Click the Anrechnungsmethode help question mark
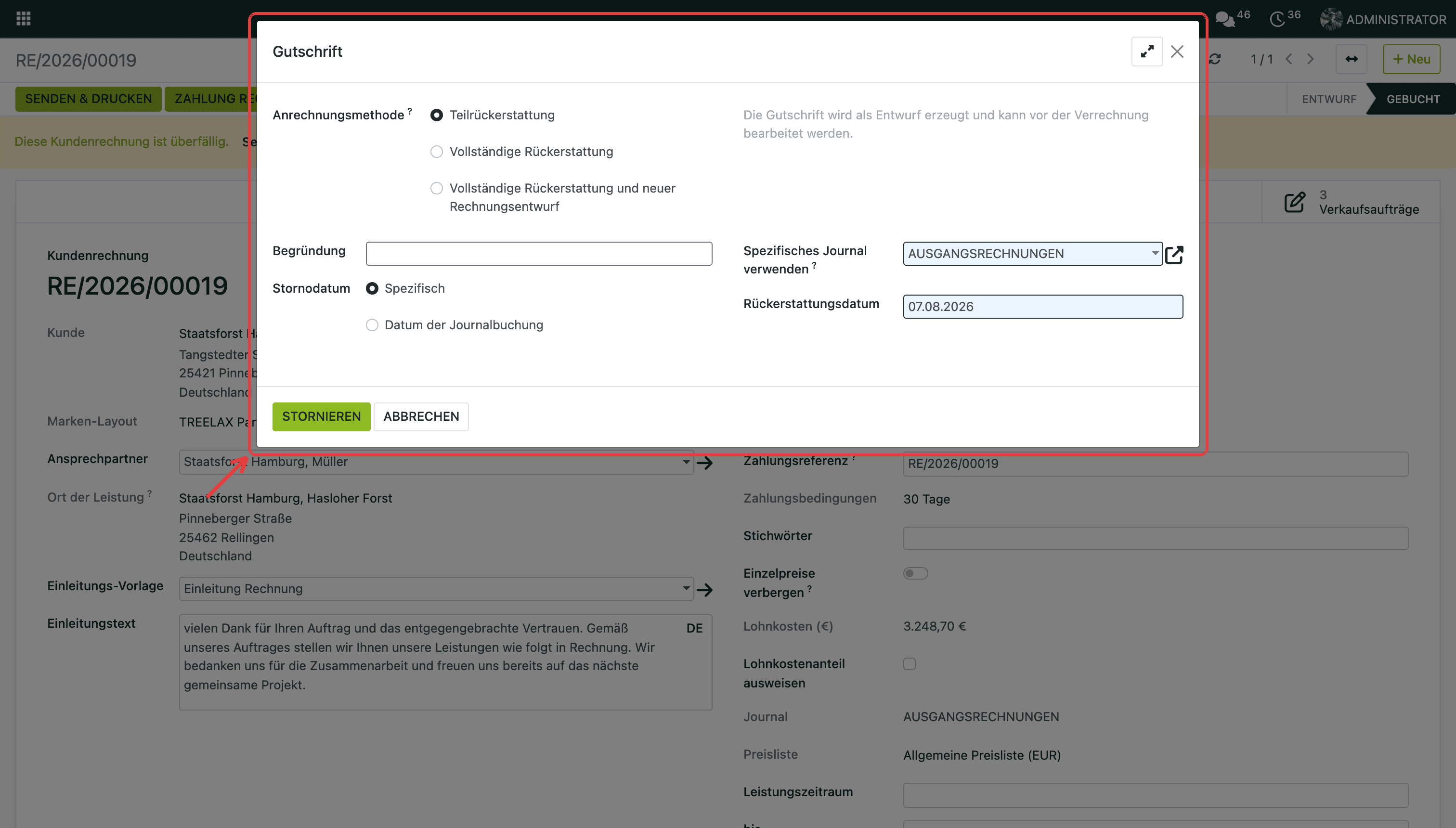This screenshot has height=828, width=1456. (409, 111)
